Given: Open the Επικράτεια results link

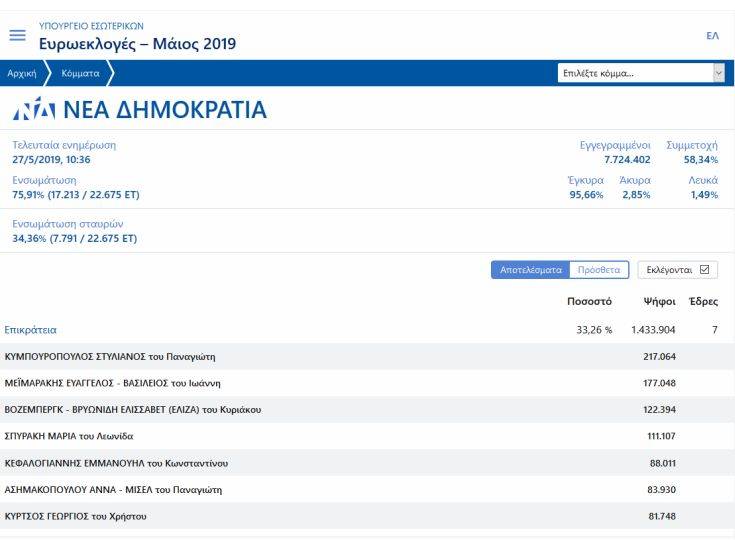Looking at the screenshot, I should pyautogui.click(x=31, y=329).
